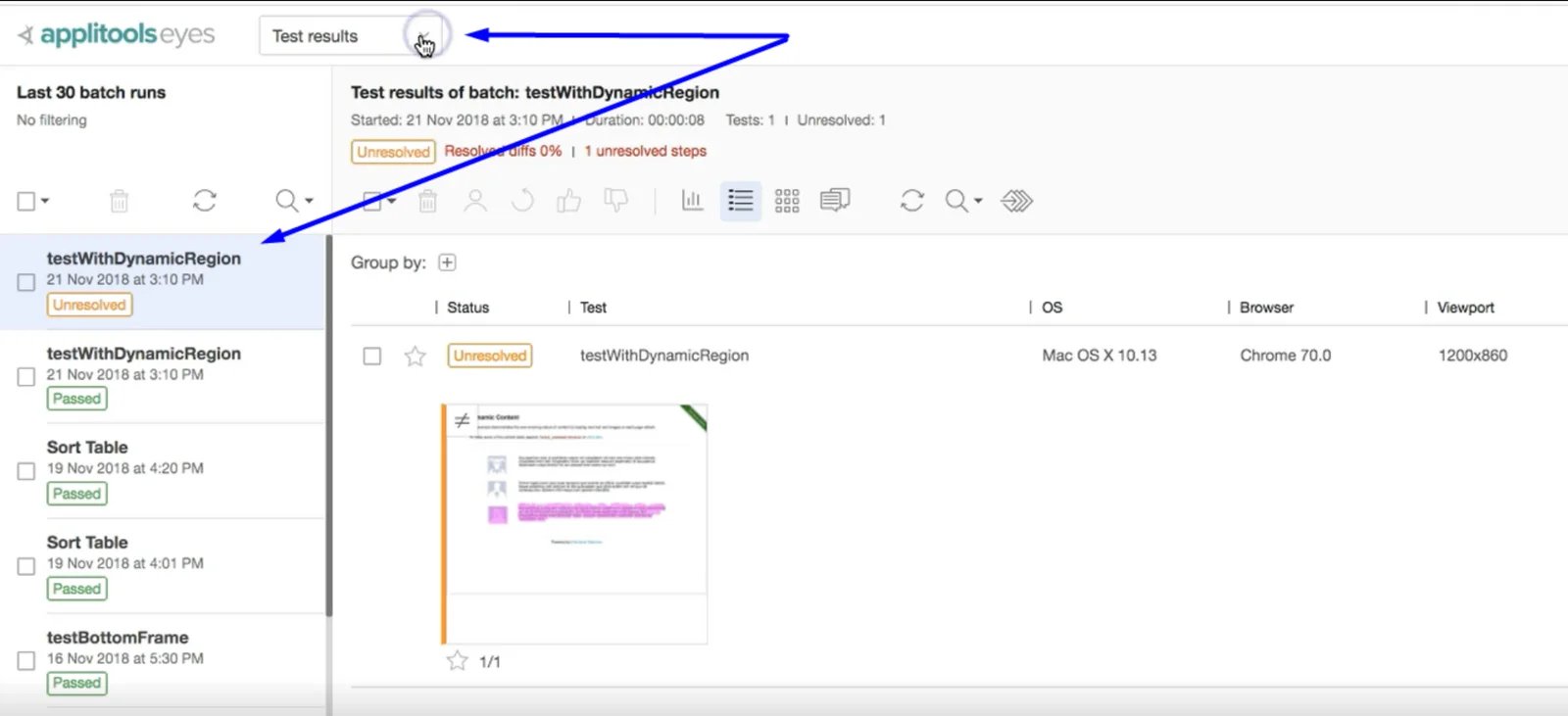
Task: Click the batch list vertical scrollbar
Action: 329,427
